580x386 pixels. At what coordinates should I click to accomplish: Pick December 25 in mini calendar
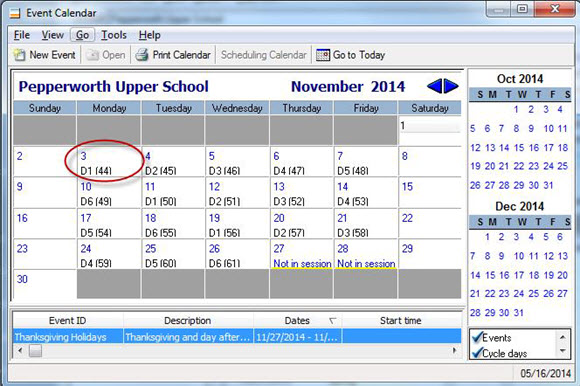(x=533, y=294)
